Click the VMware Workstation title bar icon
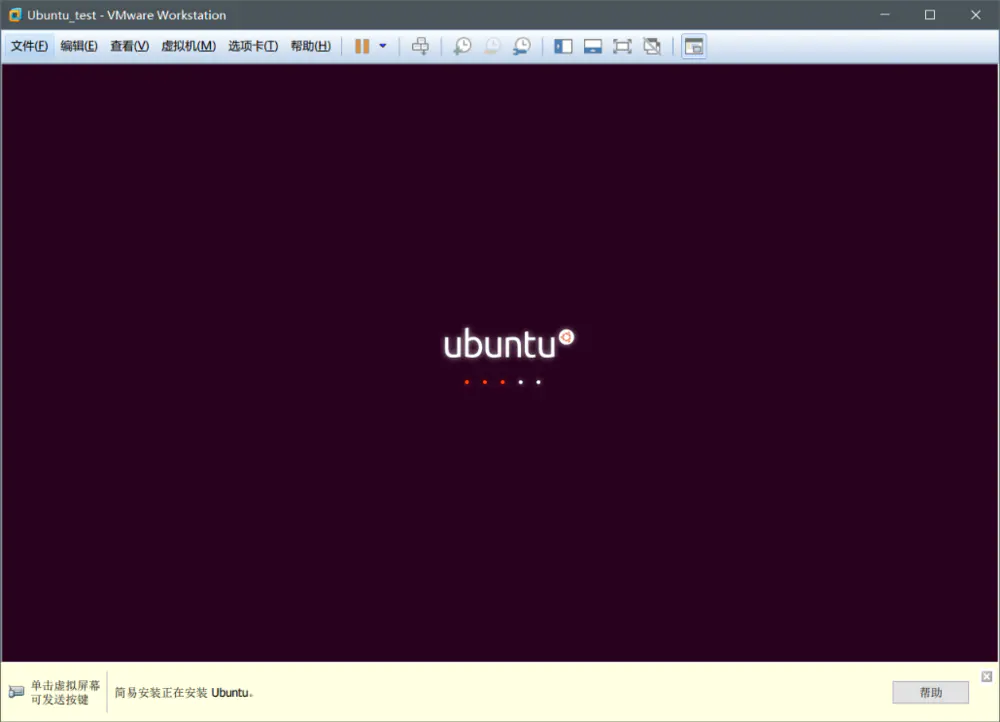 click(15, 15)
